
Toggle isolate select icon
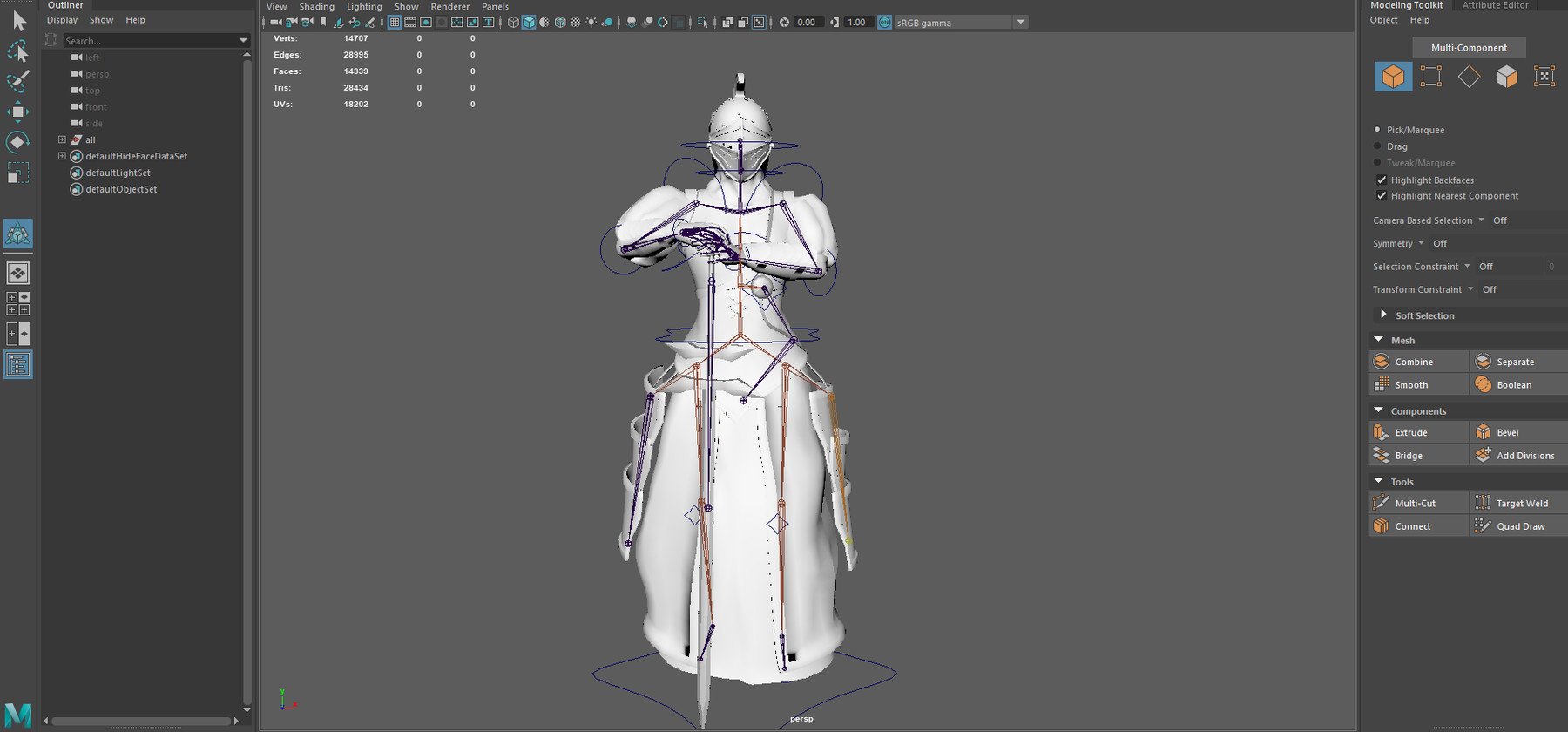pyautogui.click(x=703, y=22)
